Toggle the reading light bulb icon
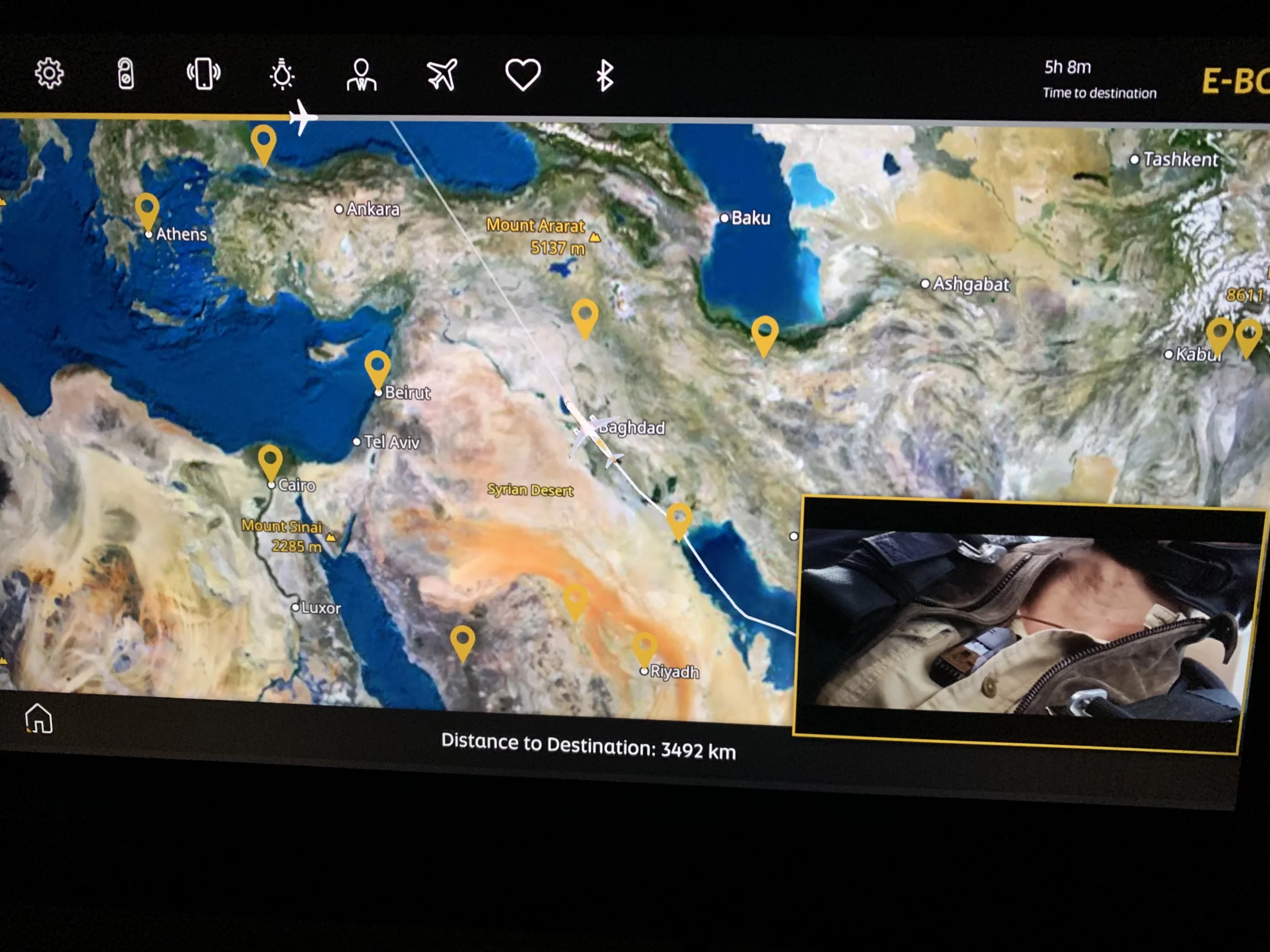 pyautogui.click(x=282, y=75)
